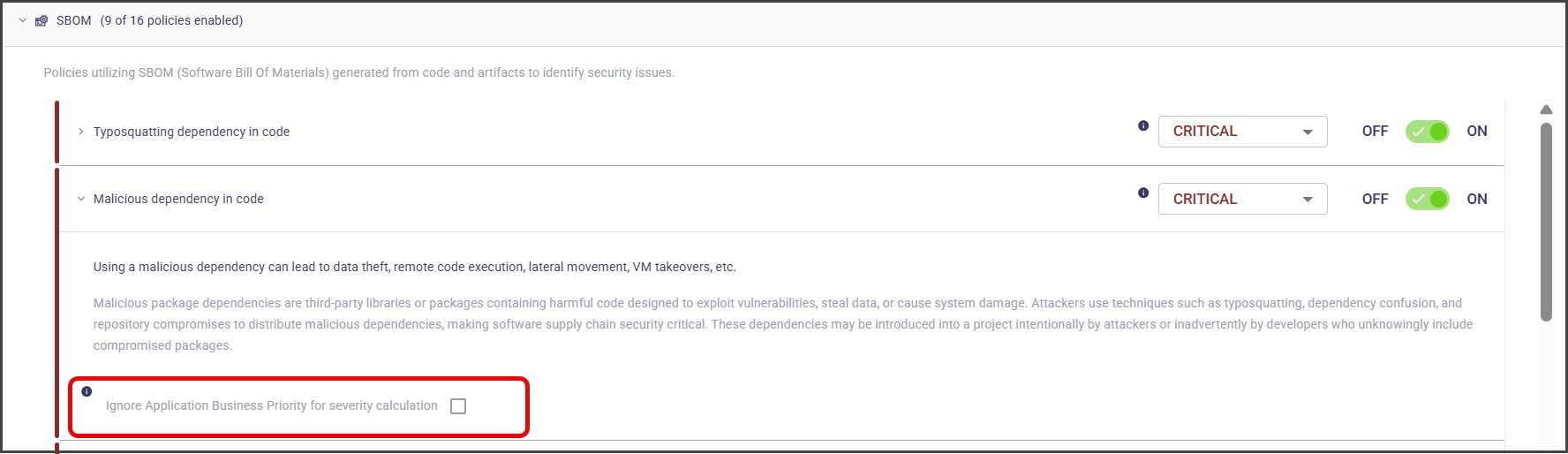Click the scrollbar up arrow
The height and width of the screenshot is (454, 1568).
point(1546,110)
